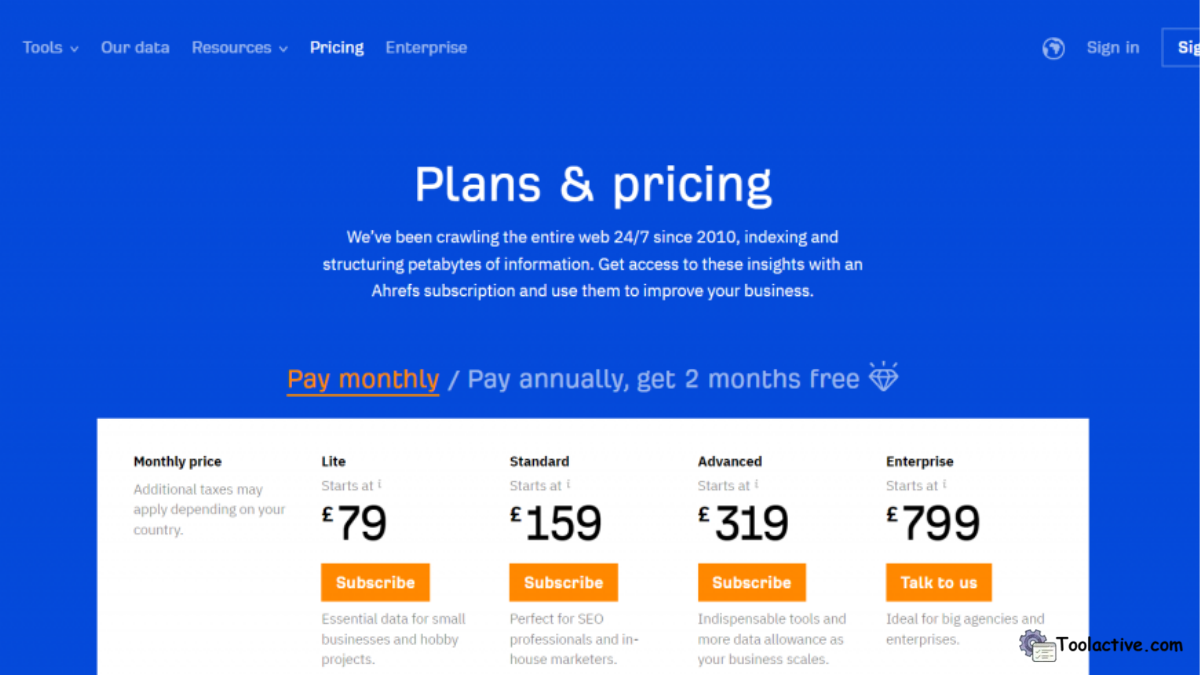
Task: Subscribe to the Standard plan
Action: 563,582
